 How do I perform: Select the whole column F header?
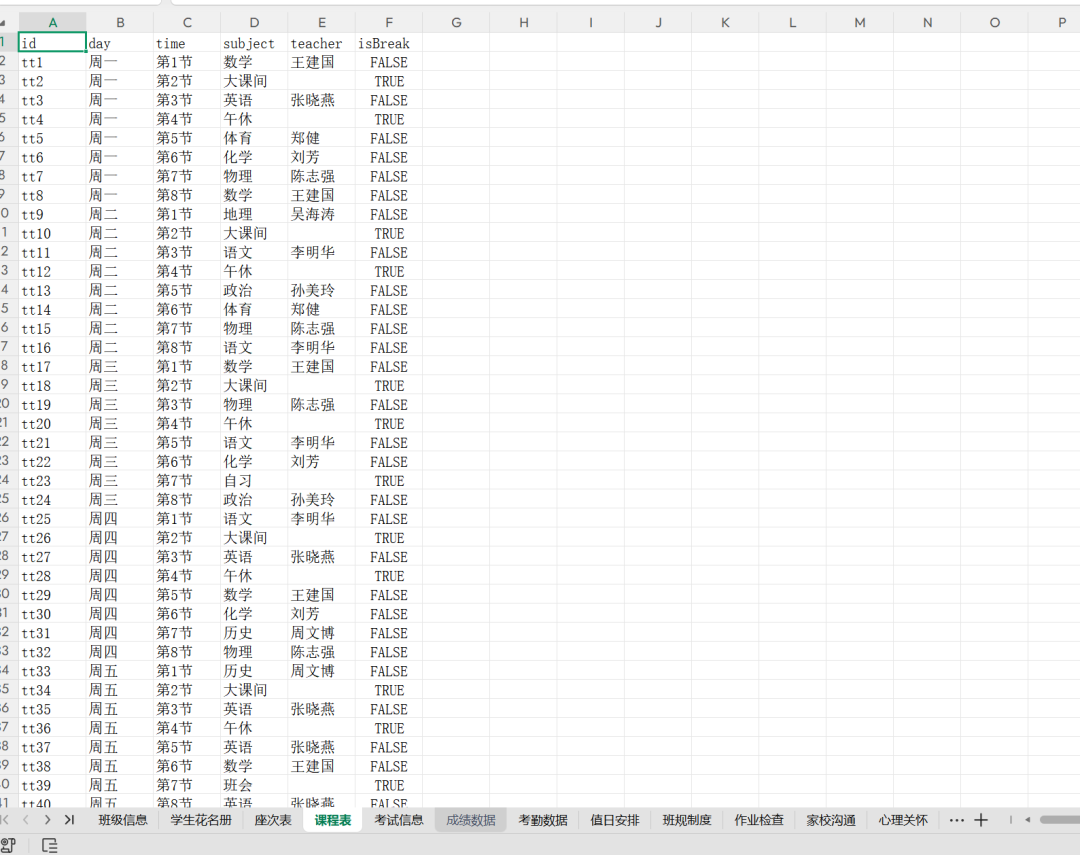pyautogui.click(x=389, y=23)
